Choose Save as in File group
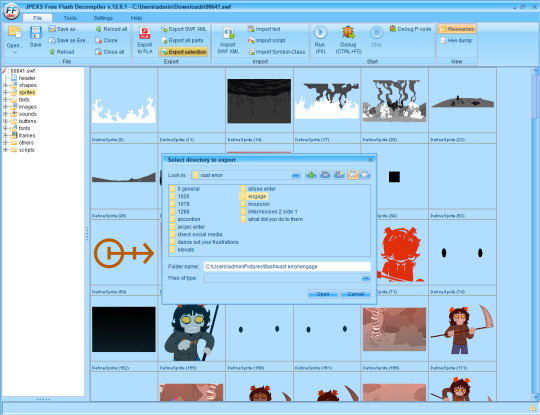The width and height of the screenshot is (540, 415). click(63, 29)
